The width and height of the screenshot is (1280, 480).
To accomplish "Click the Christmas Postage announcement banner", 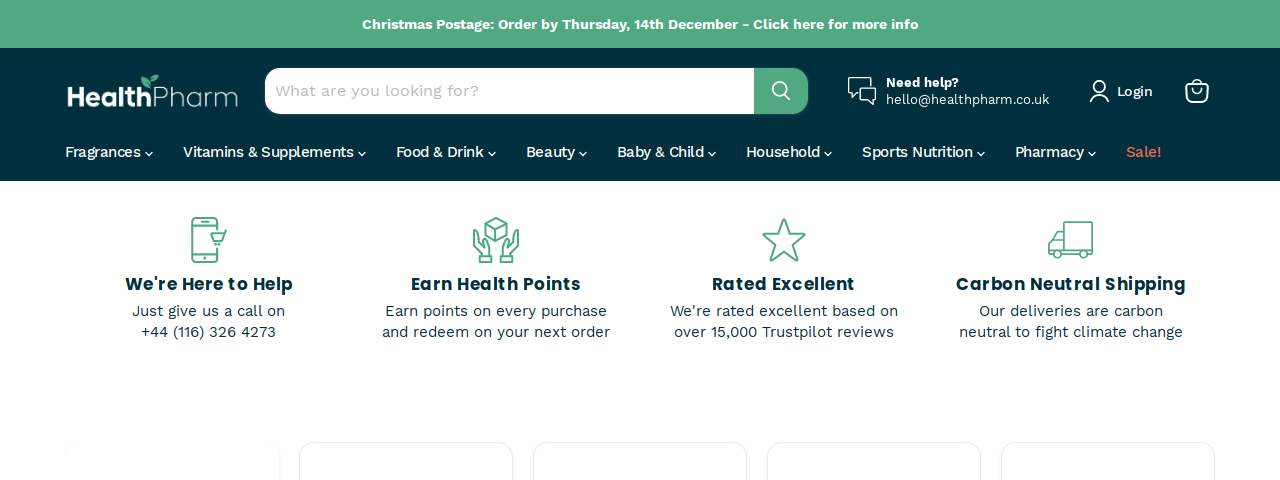I will point(640,24).
